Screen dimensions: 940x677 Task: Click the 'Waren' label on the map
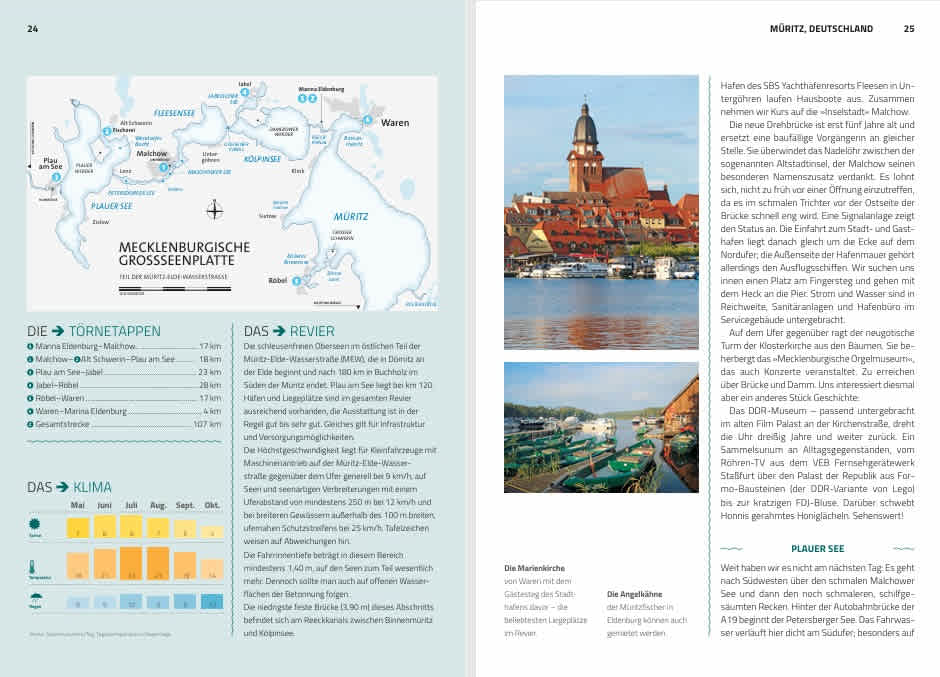[x=395, y=123]
